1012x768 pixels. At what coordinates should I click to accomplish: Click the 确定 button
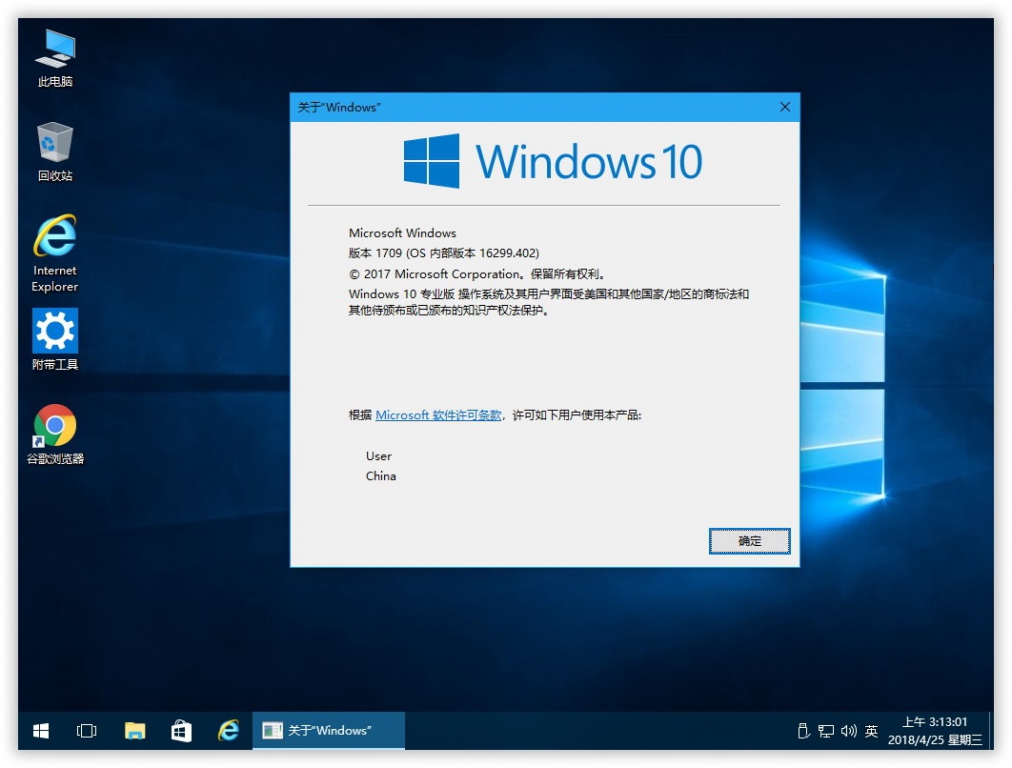click(x=749, y=541)
